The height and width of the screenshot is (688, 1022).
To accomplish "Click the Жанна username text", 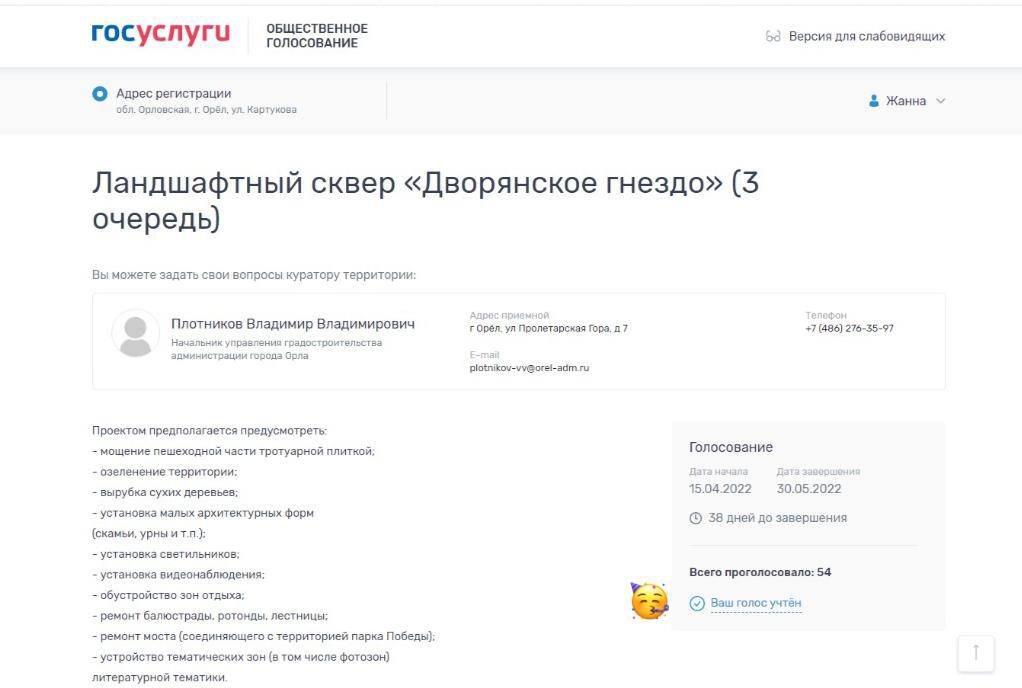I will (x=906, y=101).
